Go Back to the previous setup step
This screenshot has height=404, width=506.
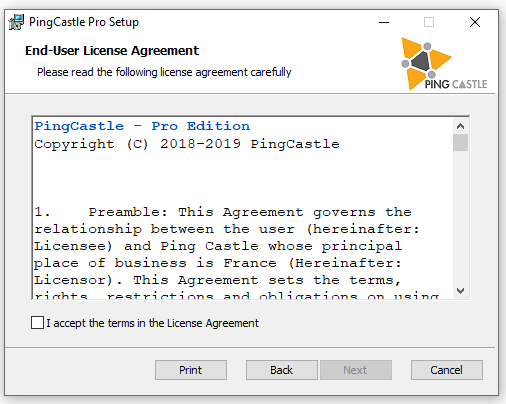281,370
